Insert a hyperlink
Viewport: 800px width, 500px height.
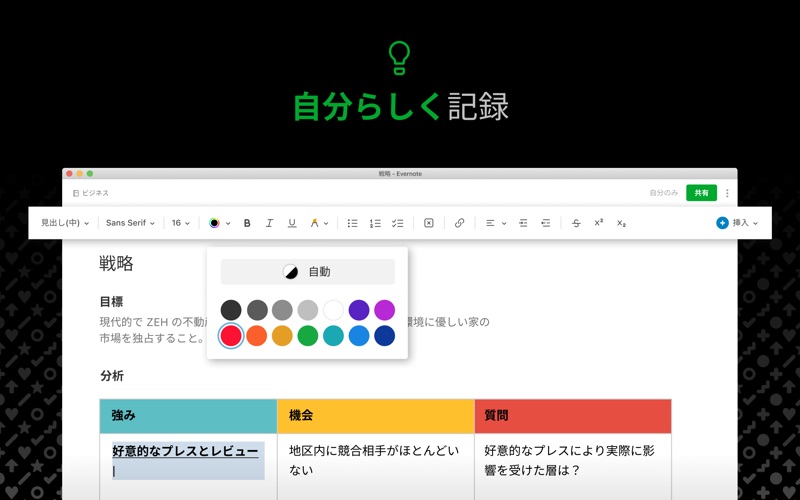pos(459,223)
